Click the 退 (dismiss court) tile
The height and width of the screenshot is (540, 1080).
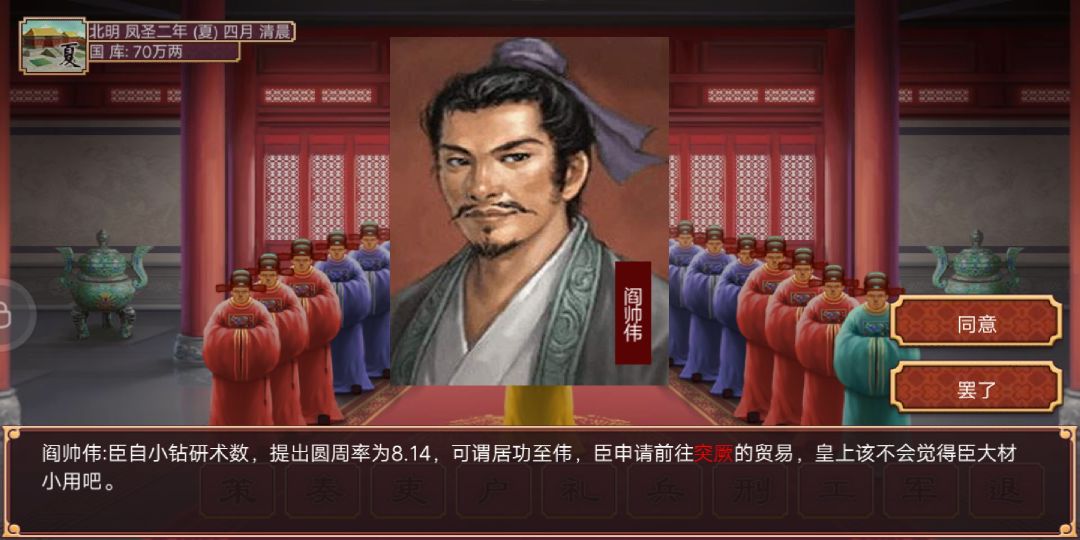(x=1006, y=490)
